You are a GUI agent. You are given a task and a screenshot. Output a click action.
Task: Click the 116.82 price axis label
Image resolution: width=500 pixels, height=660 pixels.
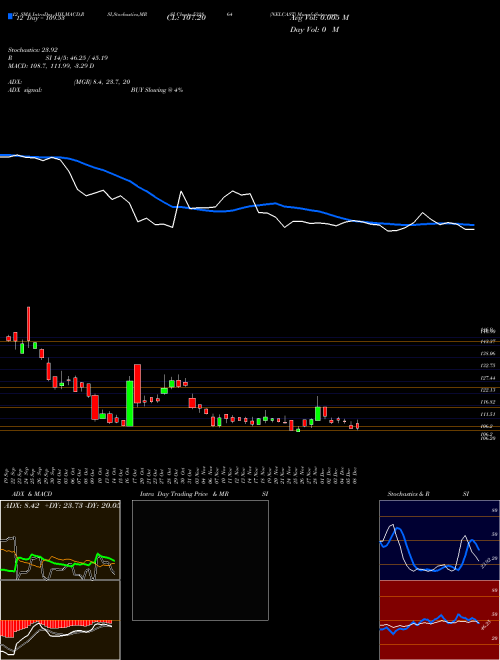489,402
